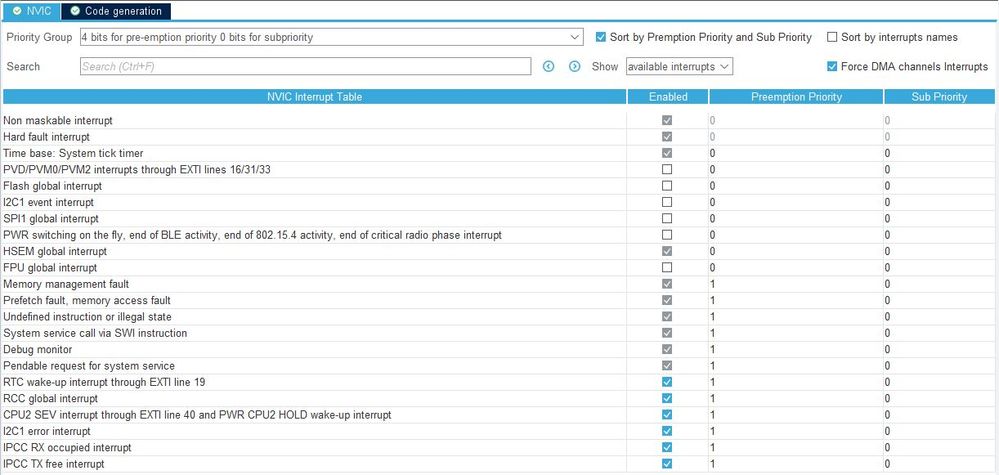Image resolution: width=999 pixels, height=475 pixels.
Task: Click the interrupt search input field
Action: point(305,66)
